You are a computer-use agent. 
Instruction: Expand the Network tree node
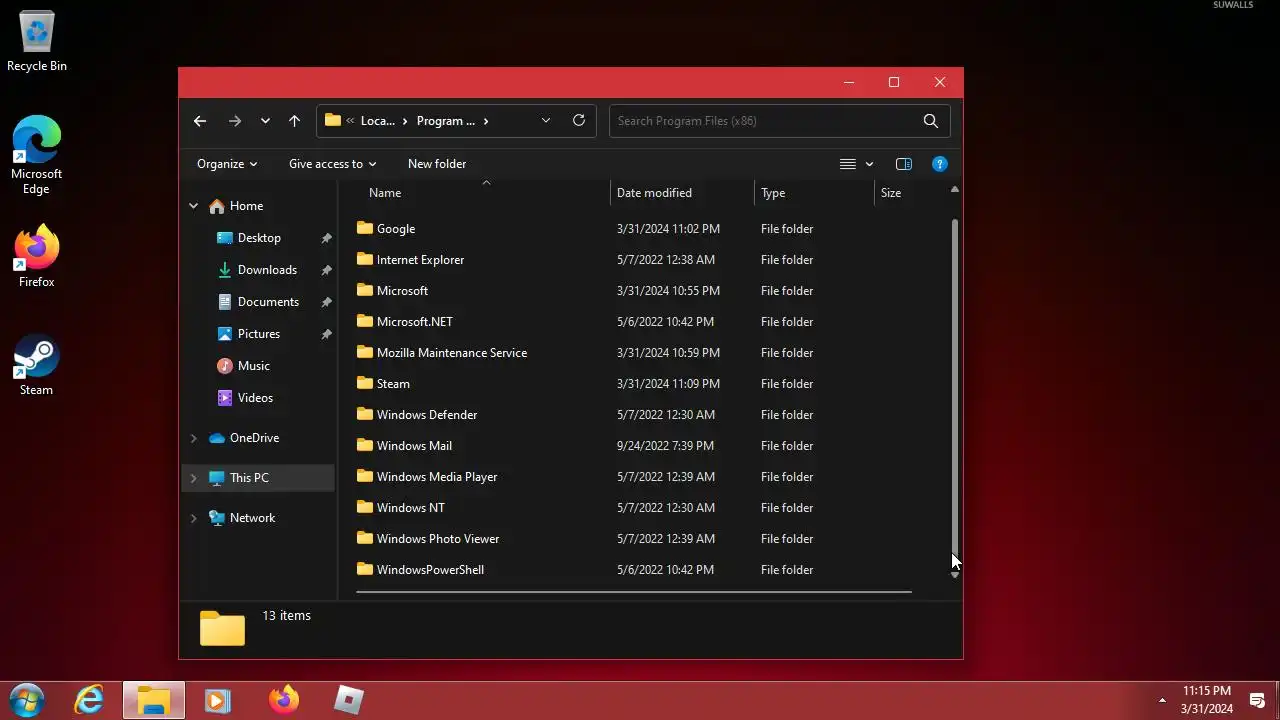pos(193,518)
